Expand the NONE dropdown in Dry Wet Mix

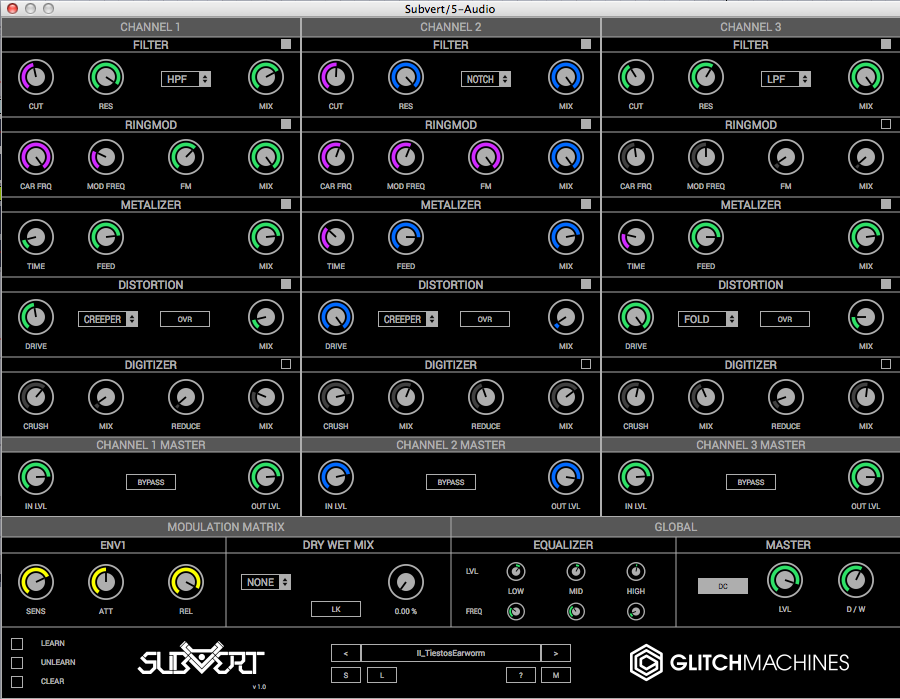pos(266,582)
